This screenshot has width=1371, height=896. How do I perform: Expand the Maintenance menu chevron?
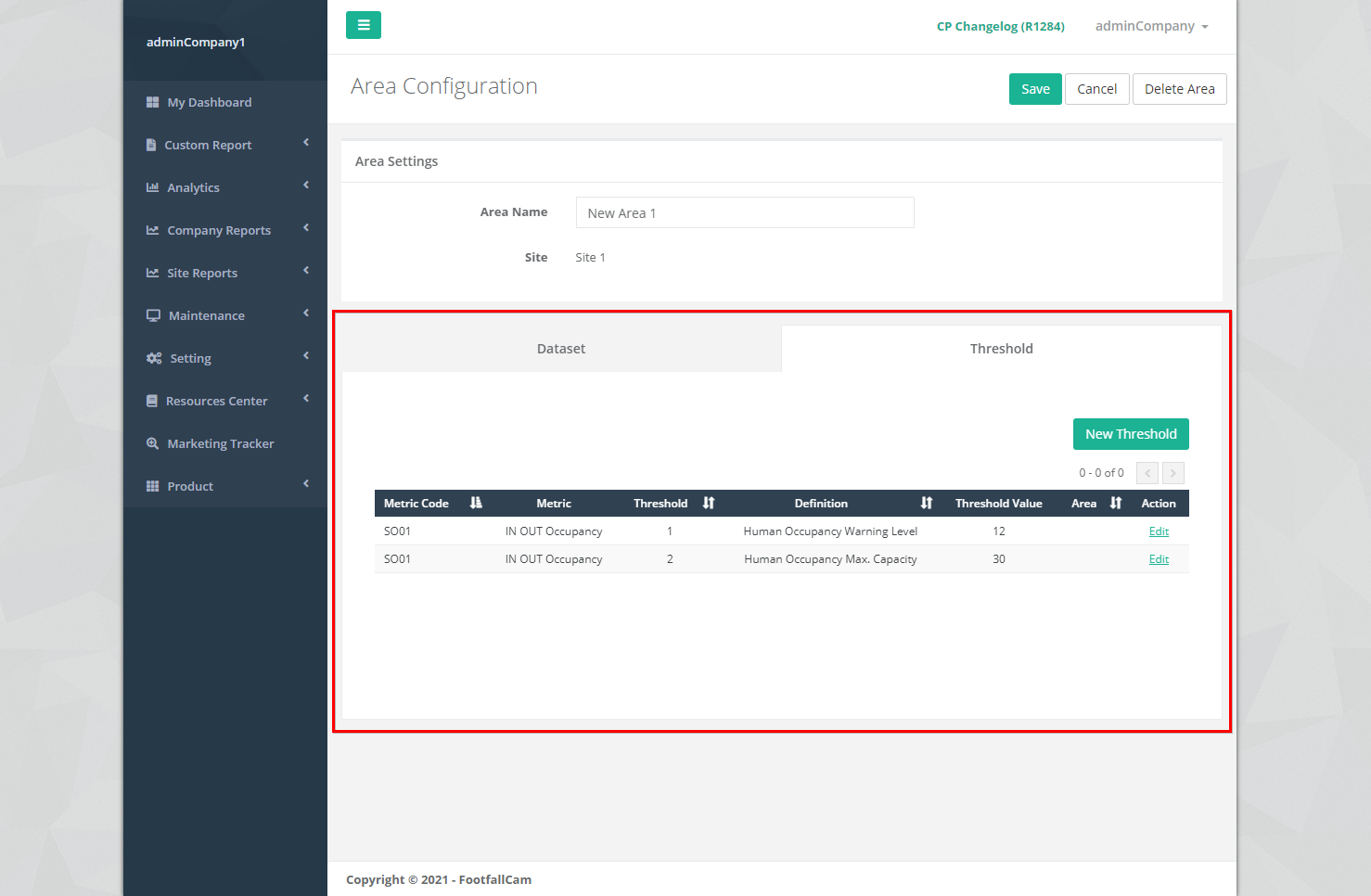pos(306,314)
